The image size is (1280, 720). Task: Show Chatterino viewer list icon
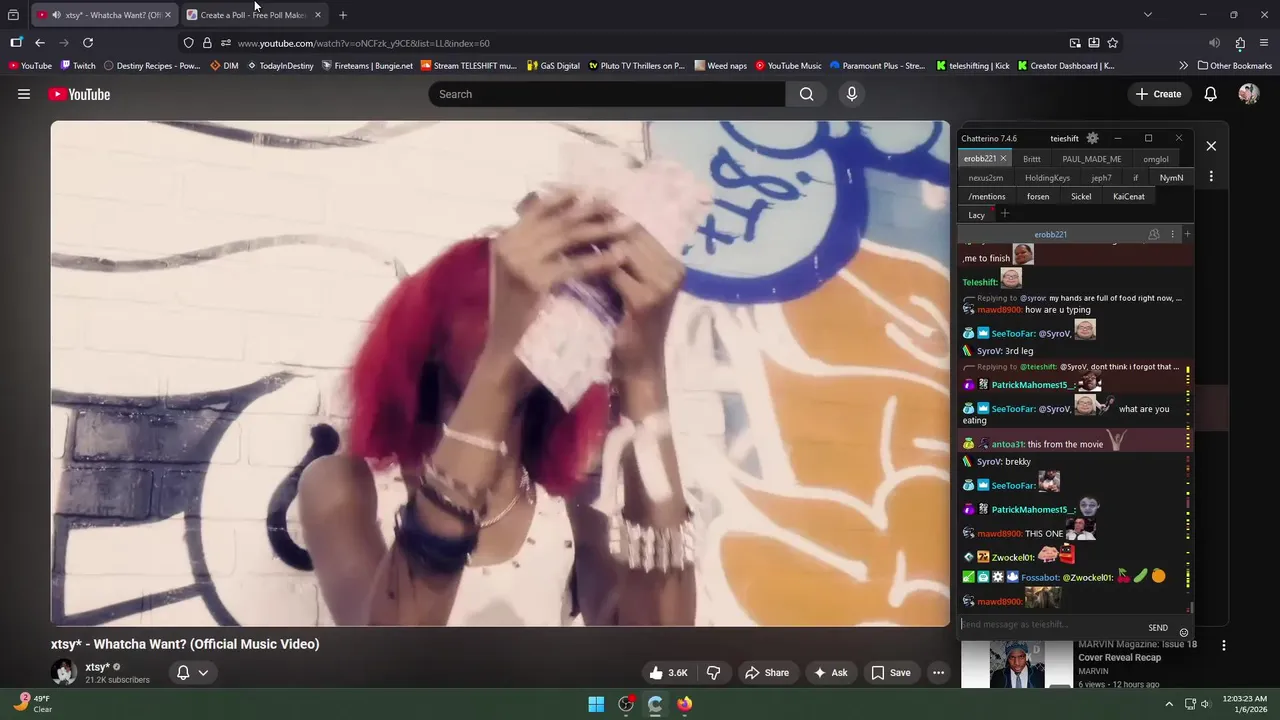point(1154,234)
